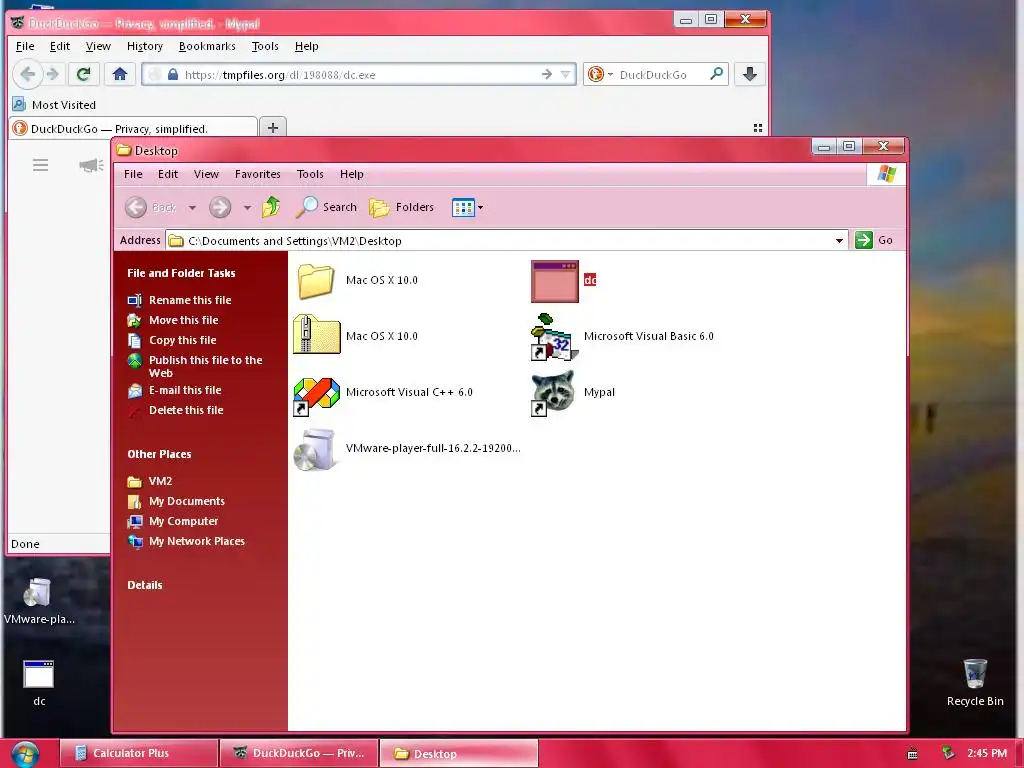Click the Desktop taskbar button
This screenshot has height=768, width=1024.
point(459,754)
